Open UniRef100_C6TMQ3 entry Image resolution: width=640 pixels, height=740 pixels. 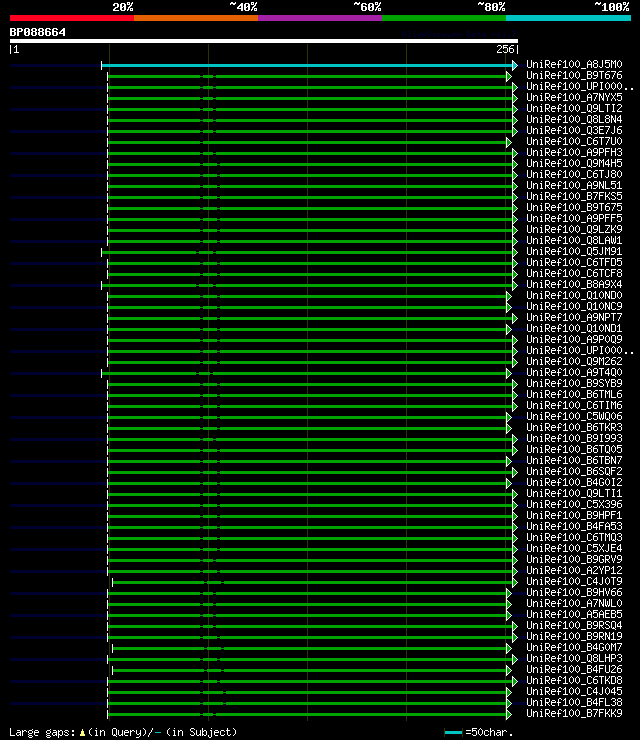pos(574,538)
